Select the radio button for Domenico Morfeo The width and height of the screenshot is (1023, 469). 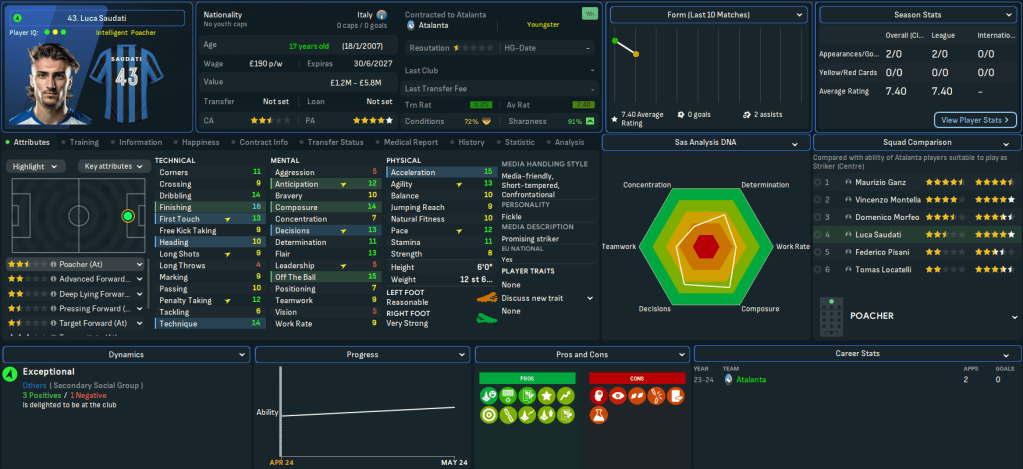(819, 217)
